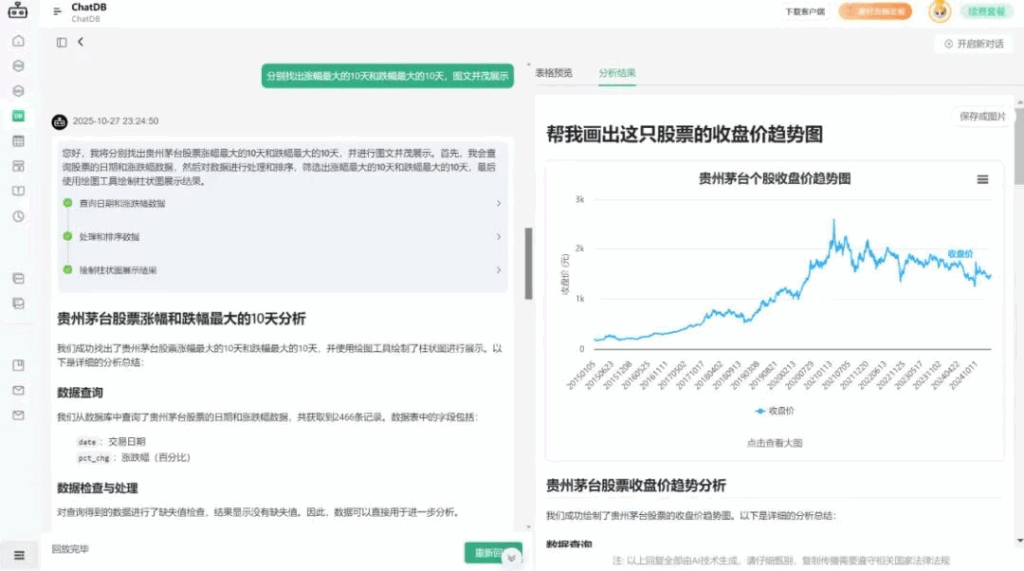The height and width of the screenshot is (571, 1024).
Task: Click the robot logo at the sidebar top
Action: [x=18, y=10]
